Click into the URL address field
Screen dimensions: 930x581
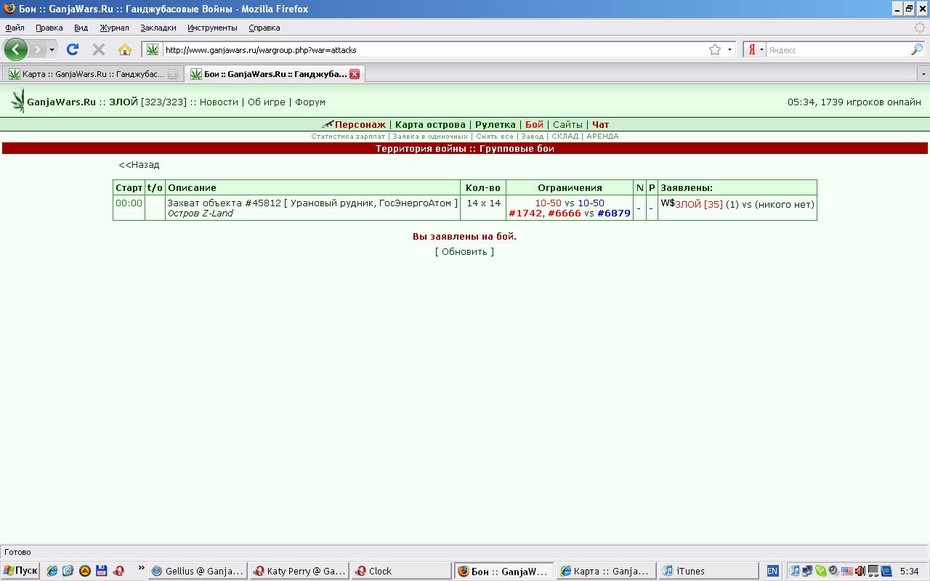tap(435, 50)
